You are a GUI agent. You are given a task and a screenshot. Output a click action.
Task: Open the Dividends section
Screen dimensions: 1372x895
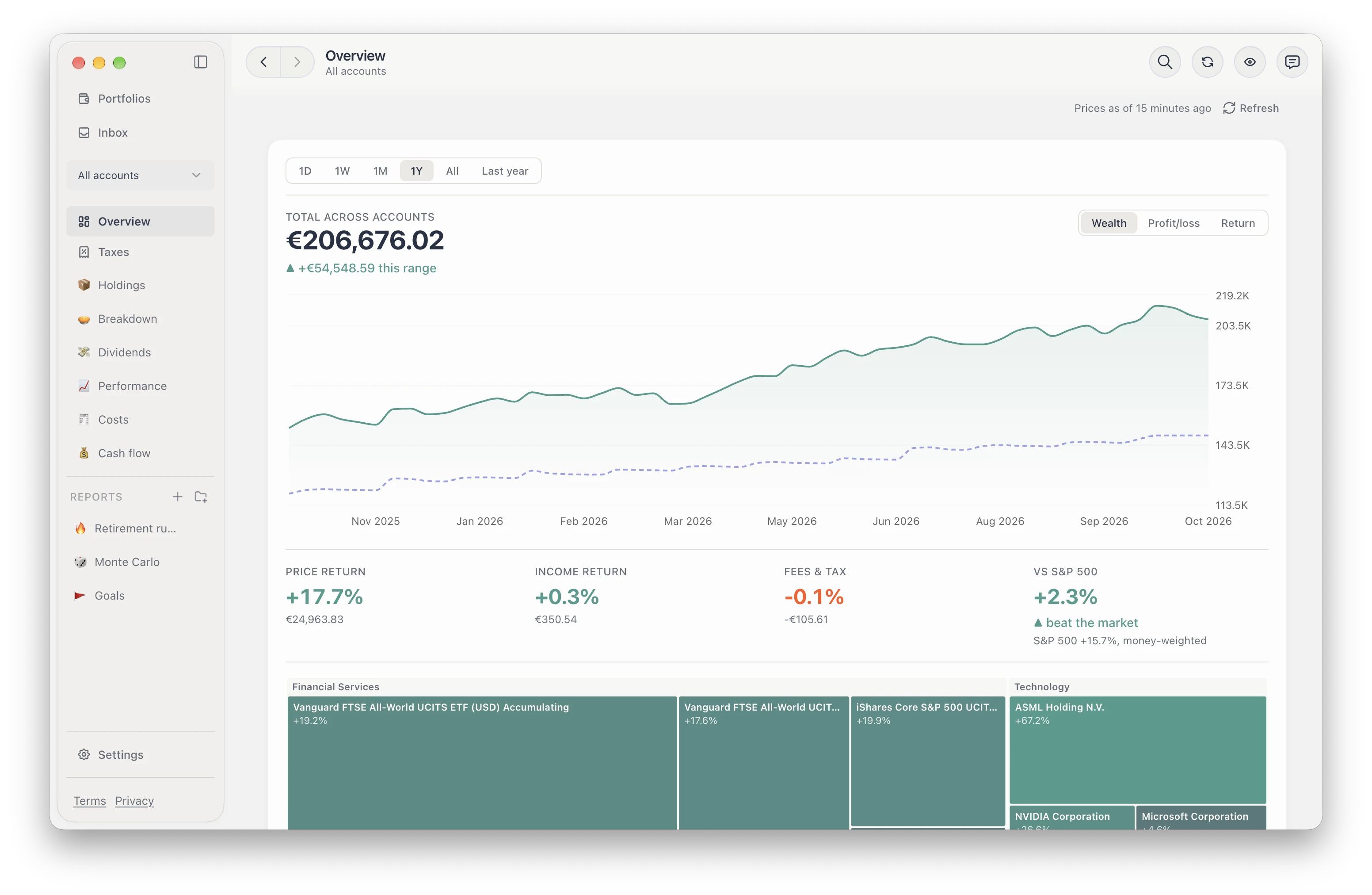tap(140, 352)
